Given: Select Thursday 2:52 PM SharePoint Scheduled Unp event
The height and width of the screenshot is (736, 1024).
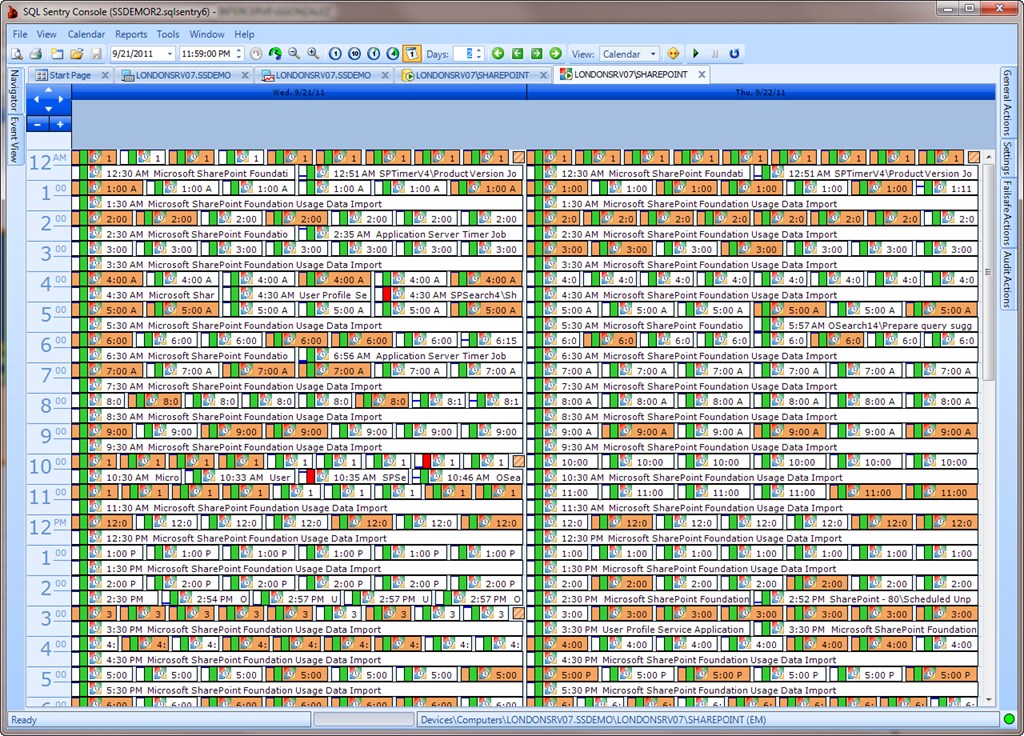Looking at the screenshot, I should [867, 599].
